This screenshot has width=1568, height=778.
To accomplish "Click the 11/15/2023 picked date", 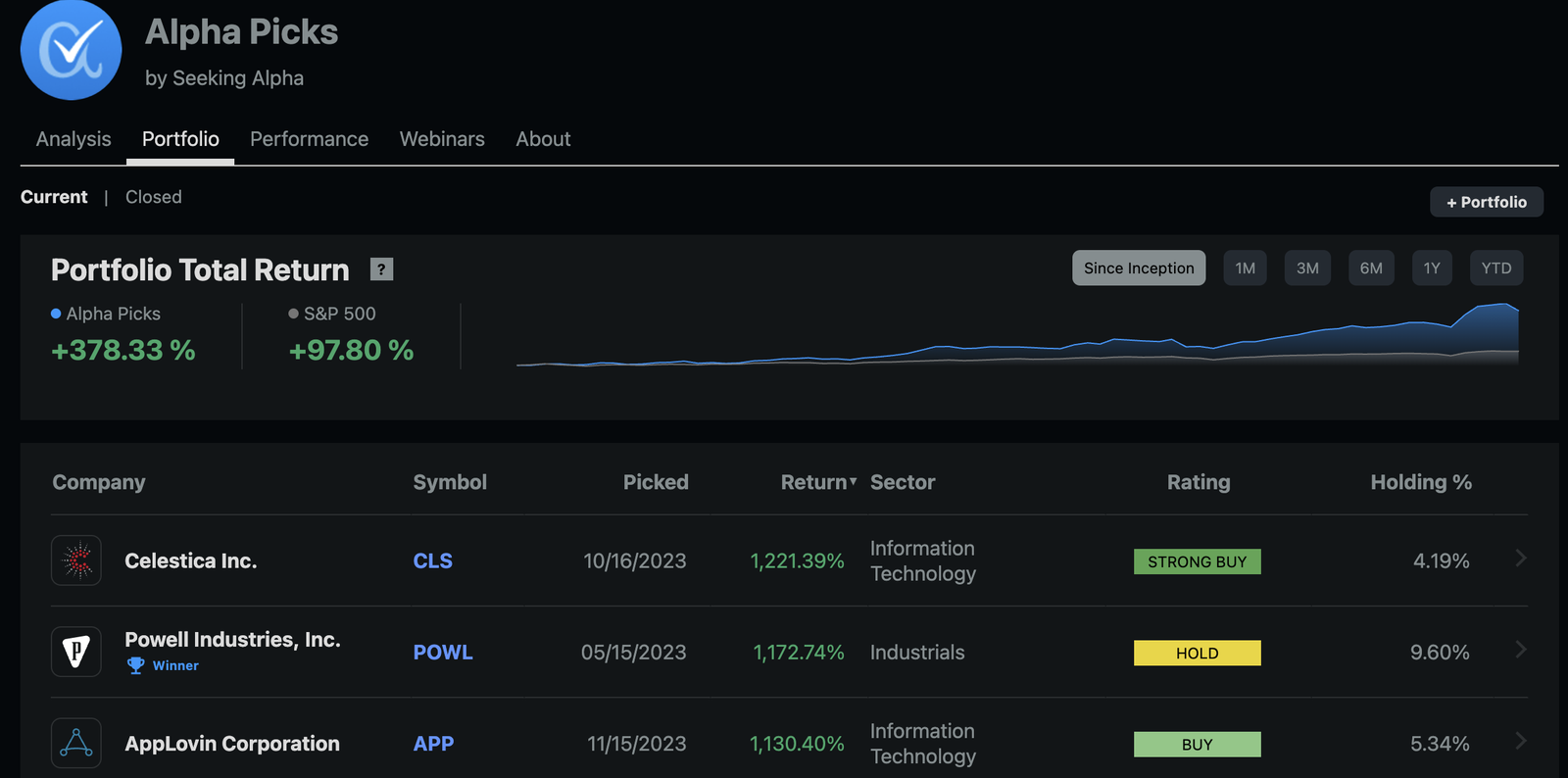I will coord(637,743).
